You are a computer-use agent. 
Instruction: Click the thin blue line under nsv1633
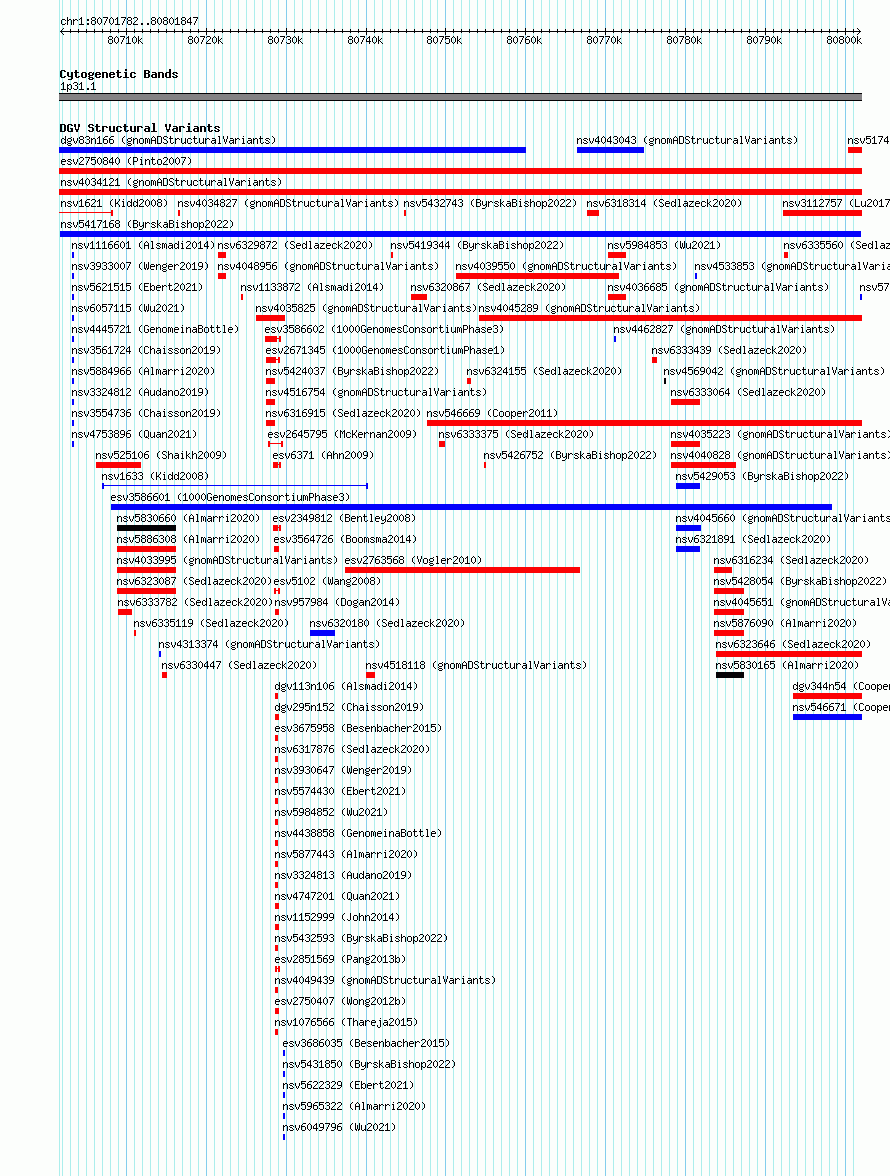click(235, 486)
